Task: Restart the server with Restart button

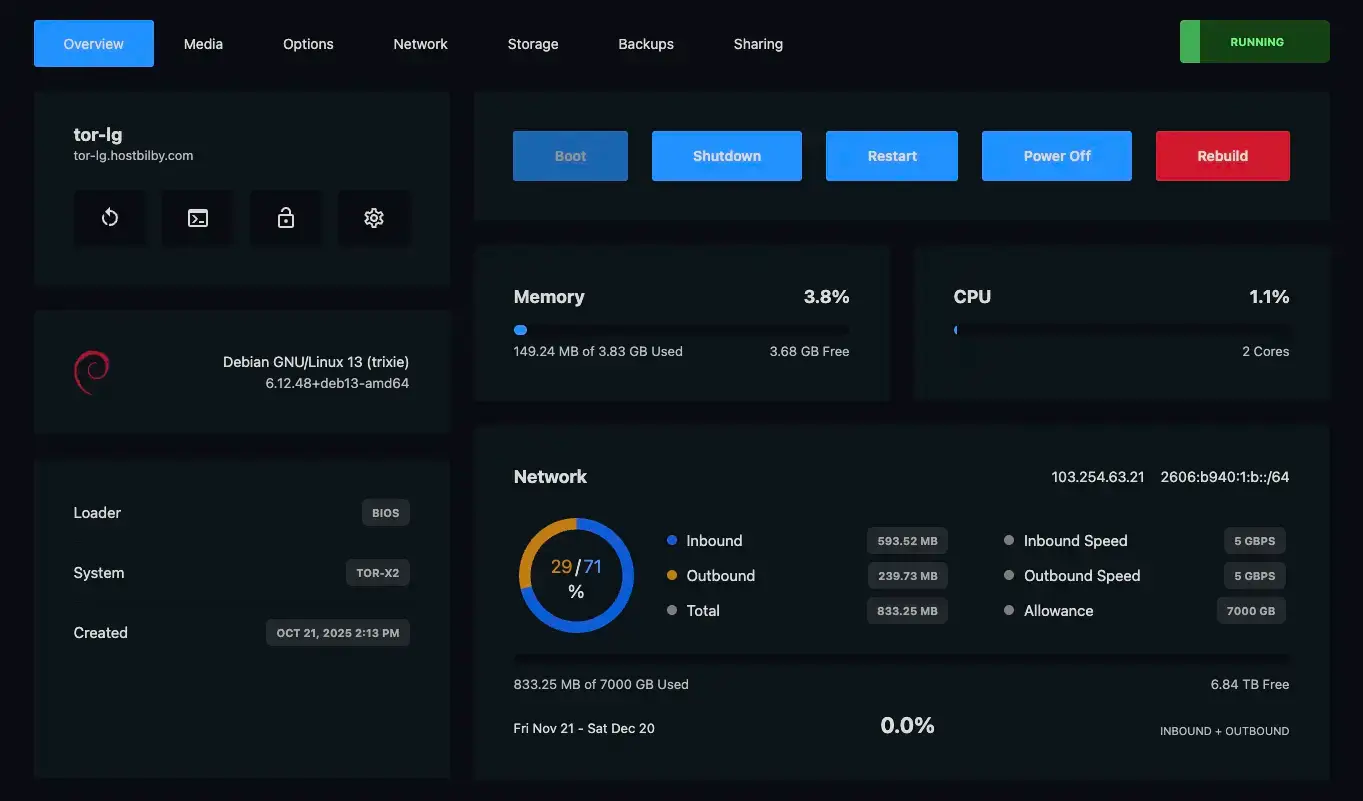Action: [892, 156]
